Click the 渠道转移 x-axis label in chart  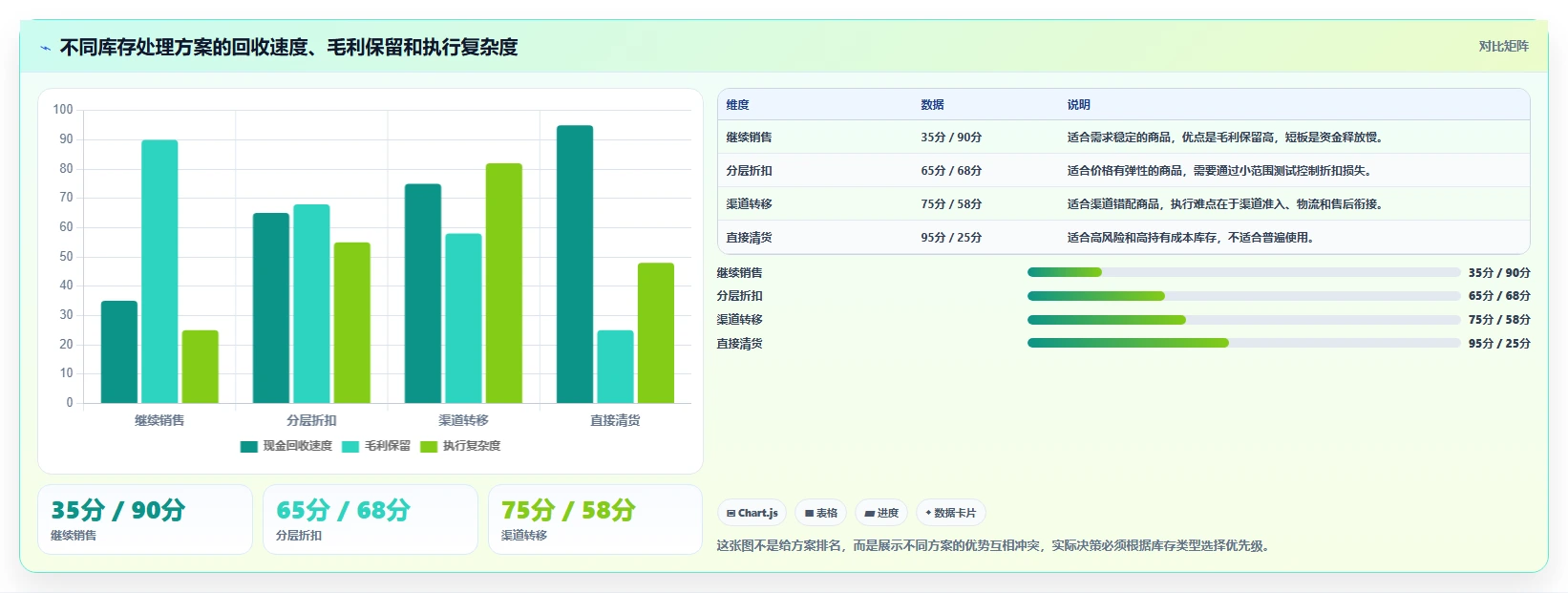[463, 420]
